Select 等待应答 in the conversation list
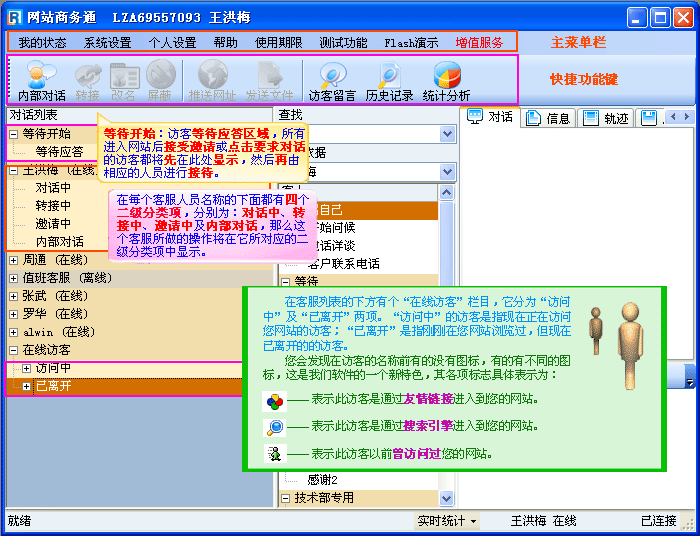 click(x=59, y=152)
